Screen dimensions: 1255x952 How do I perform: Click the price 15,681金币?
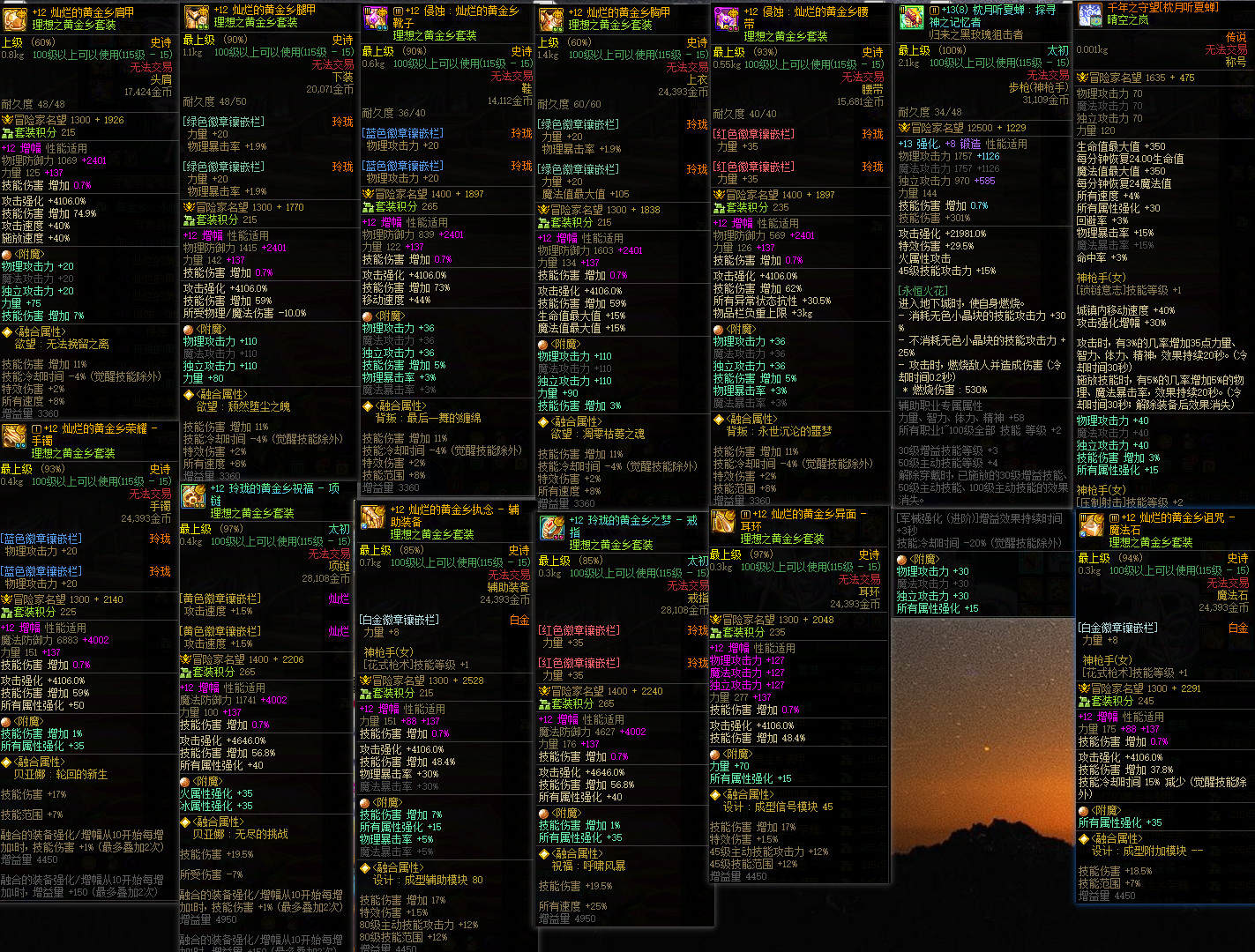(860, 102)
